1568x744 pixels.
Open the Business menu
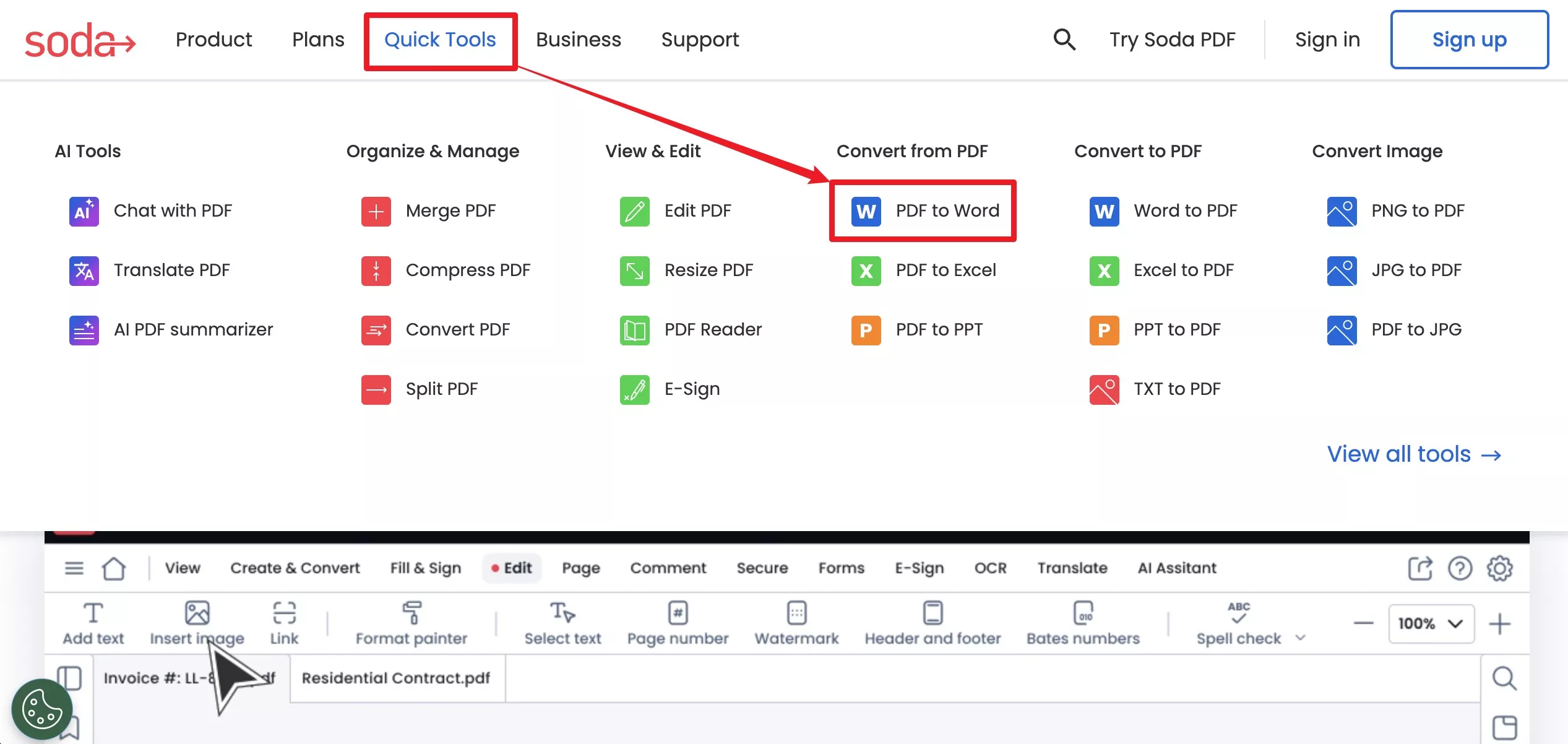[579, 40]
